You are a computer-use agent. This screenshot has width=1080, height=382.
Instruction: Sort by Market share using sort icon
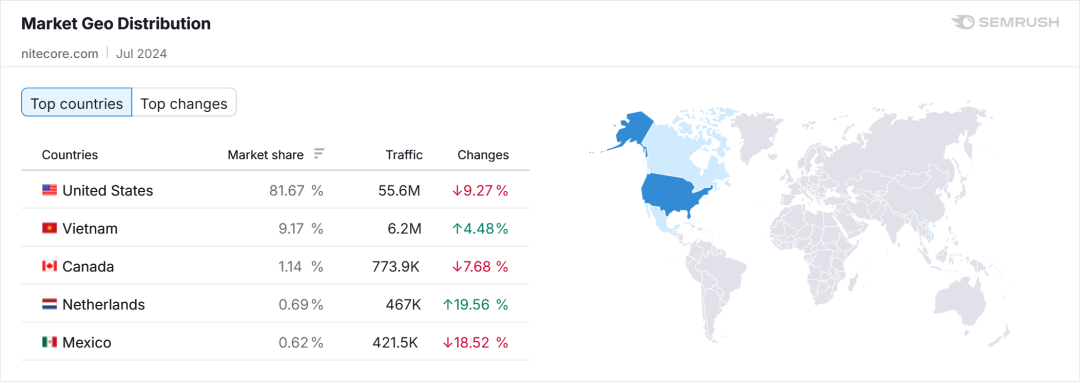(319, 154)
